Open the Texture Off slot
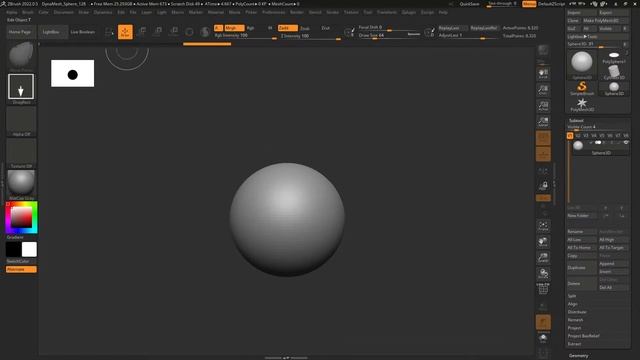 pyautogui.click(x=21, y=153)
